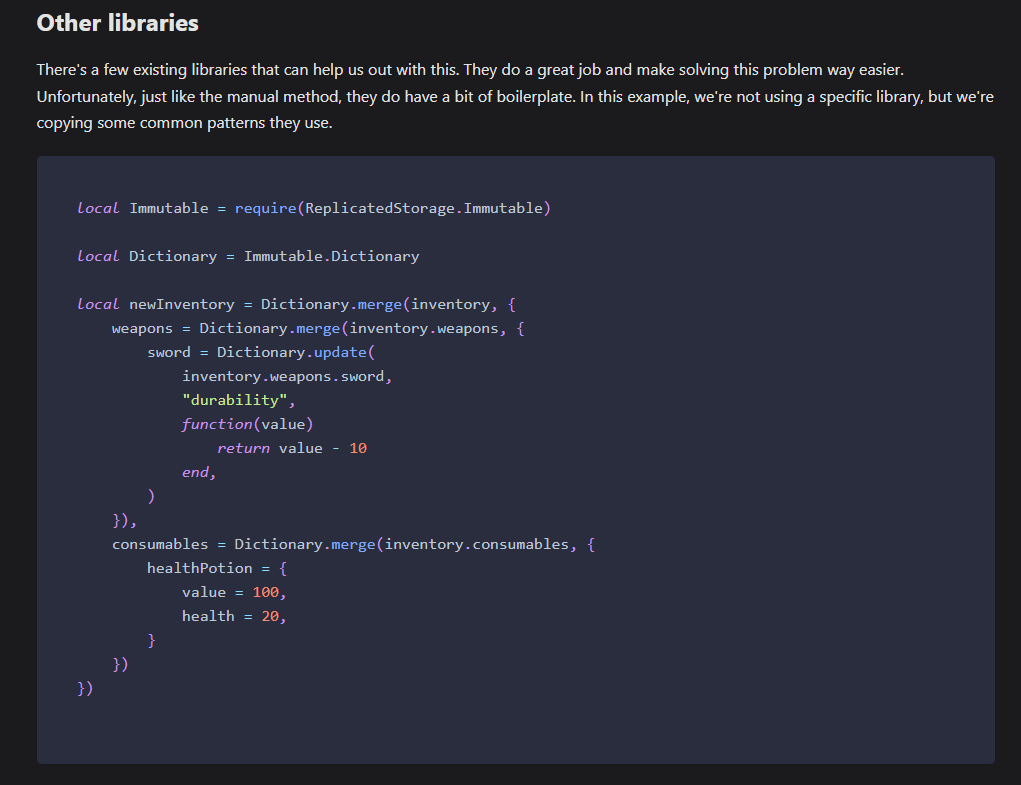
Task: Click the final closing "})" of the code
Action: [x=85, y=688]
